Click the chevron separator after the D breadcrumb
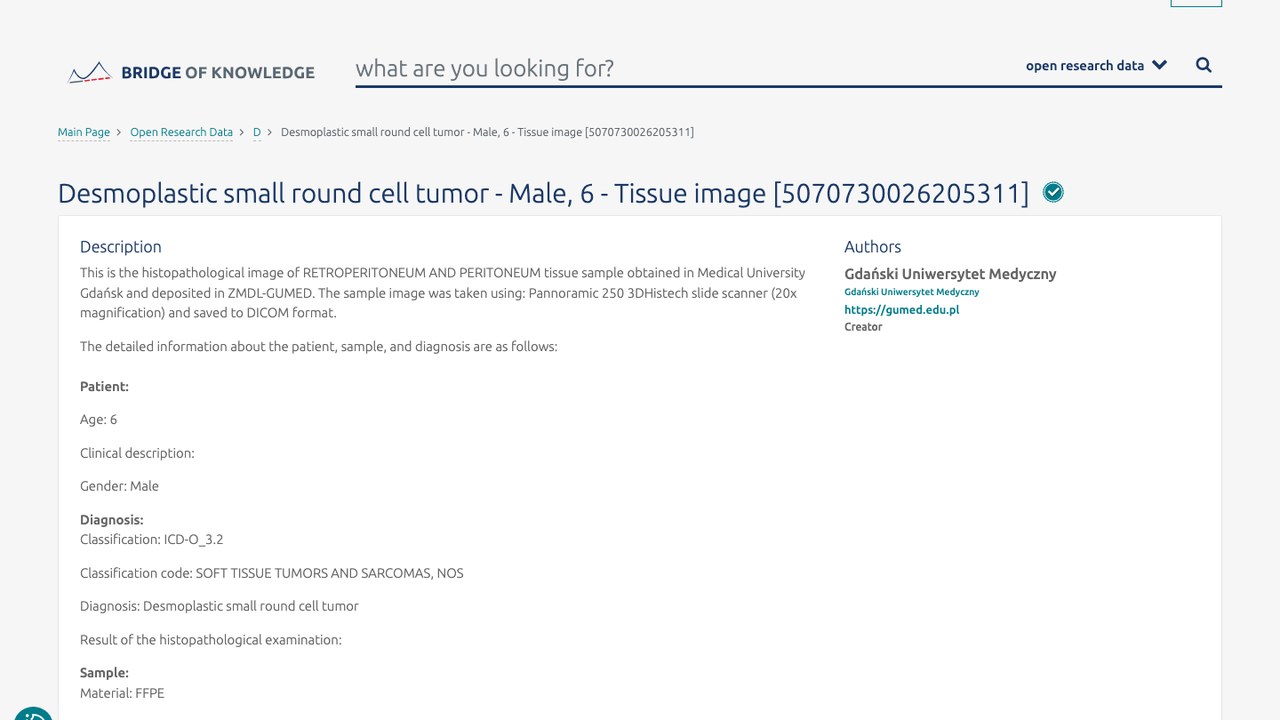Screen dimensions: 1280x720 click(270, 132)
